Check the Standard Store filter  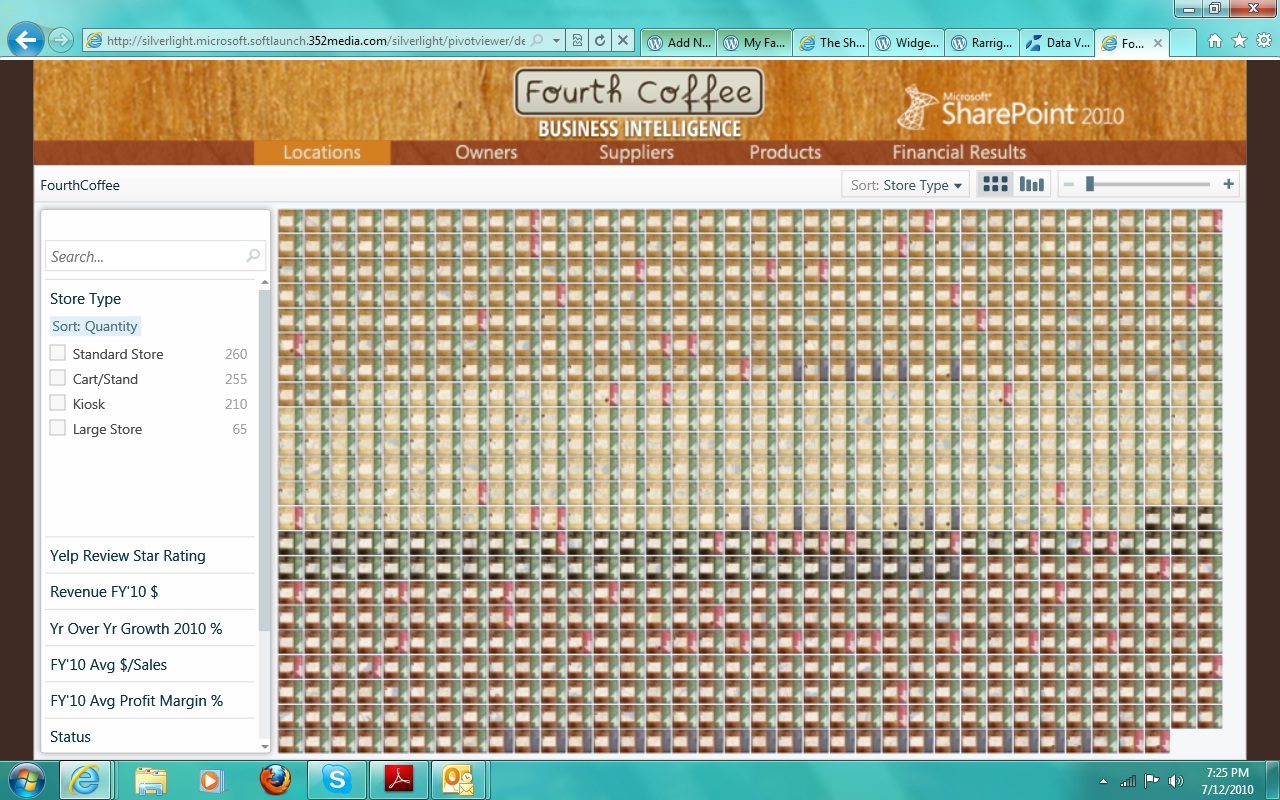(x=58, y=353)
